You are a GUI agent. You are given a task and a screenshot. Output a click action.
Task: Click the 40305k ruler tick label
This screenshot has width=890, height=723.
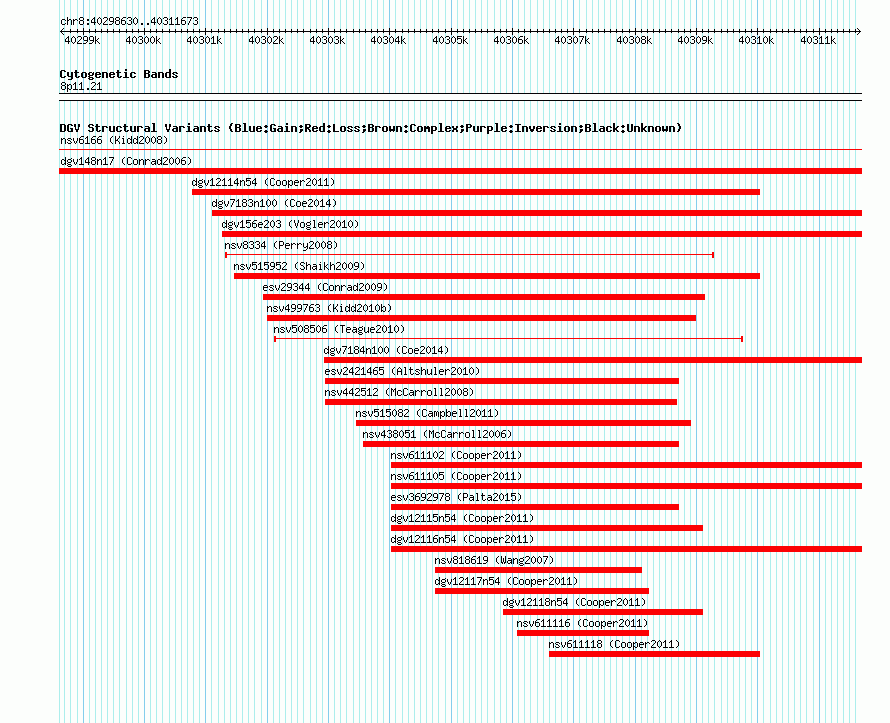pos(450,40)
